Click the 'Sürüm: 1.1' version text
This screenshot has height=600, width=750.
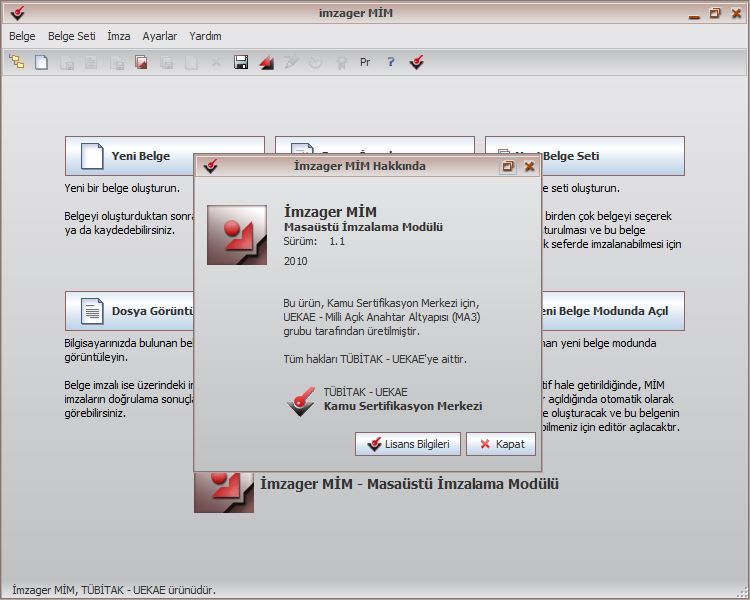pos(314,241)
